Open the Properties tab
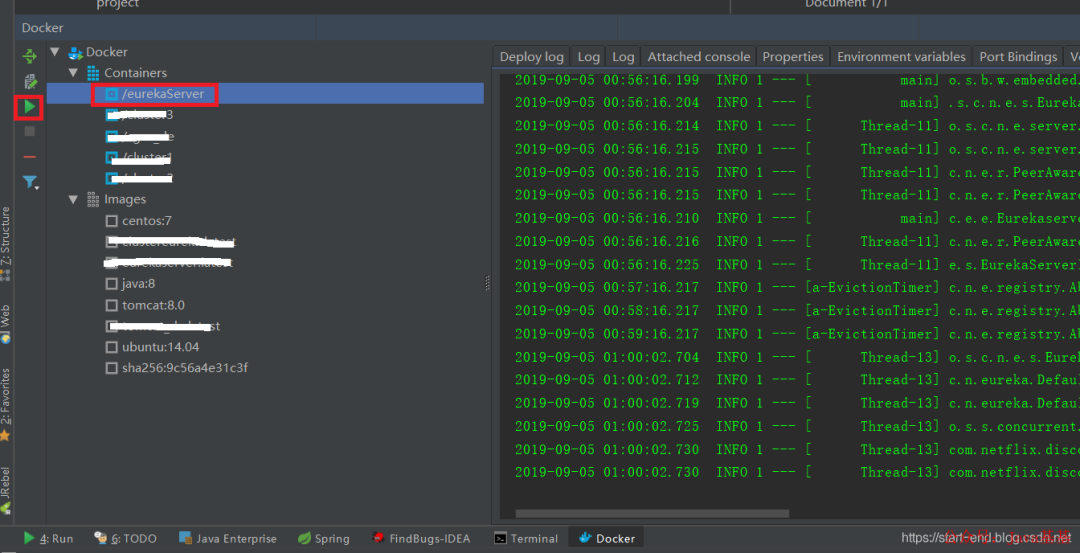 pyautogui.click(x=793, y=56)
